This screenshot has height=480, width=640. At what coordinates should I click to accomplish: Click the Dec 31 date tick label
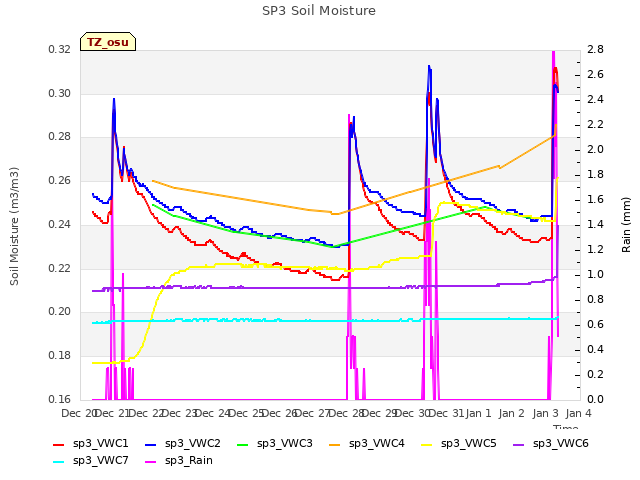(x=446, y=414)
